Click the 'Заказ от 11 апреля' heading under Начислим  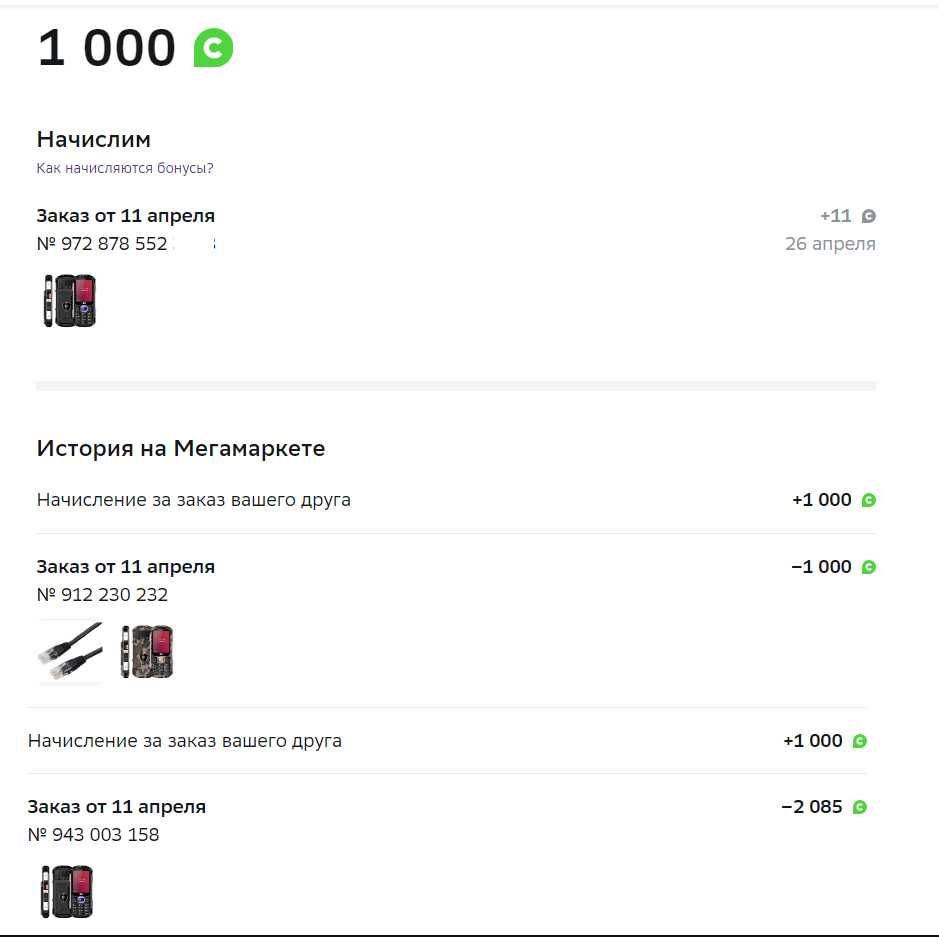pos(126,216)
